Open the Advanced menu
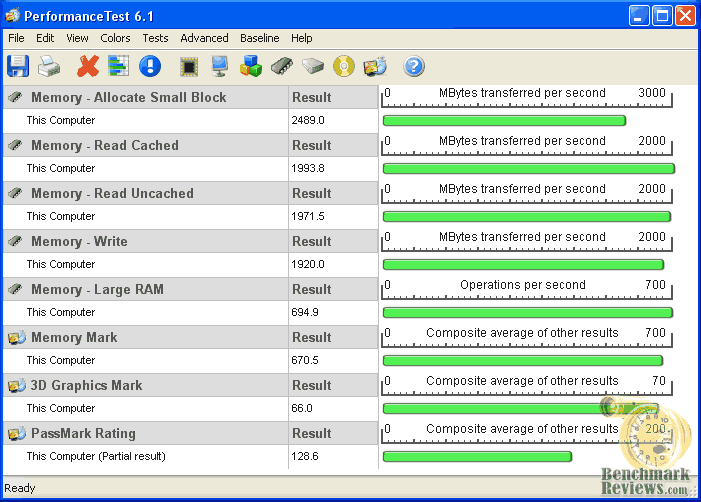The image size is (701, 502). 204,38
